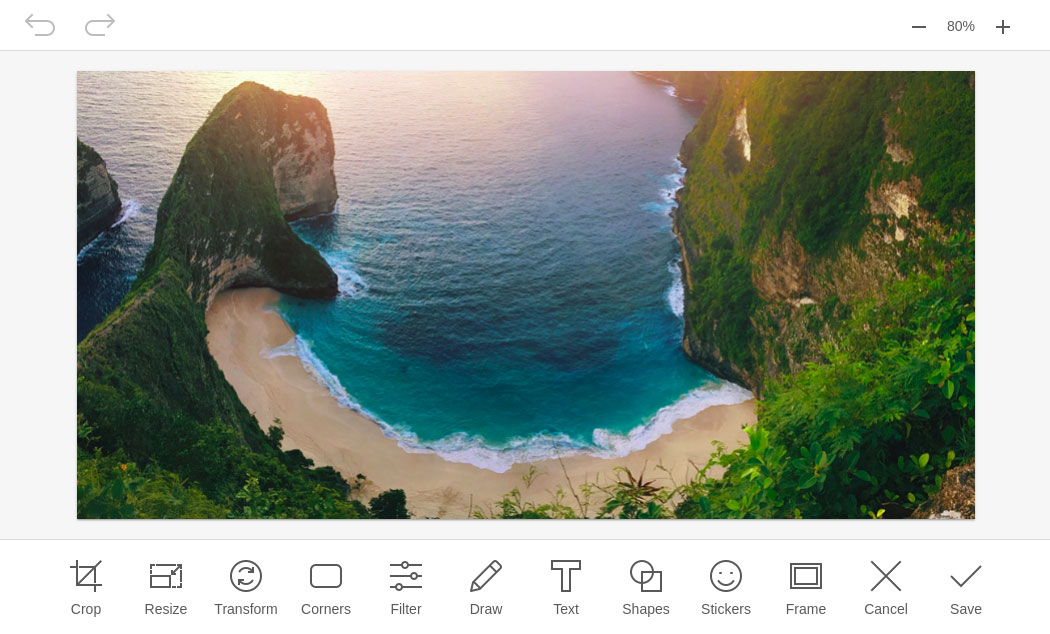Click the checkmark icon to confirm
1050x634 pixels.
(966, 576)
